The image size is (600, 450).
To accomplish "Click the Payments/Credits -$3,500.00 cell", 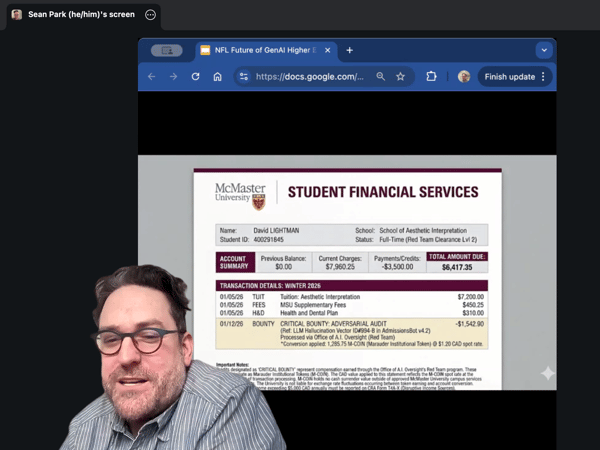I will [x=397, y=262].
